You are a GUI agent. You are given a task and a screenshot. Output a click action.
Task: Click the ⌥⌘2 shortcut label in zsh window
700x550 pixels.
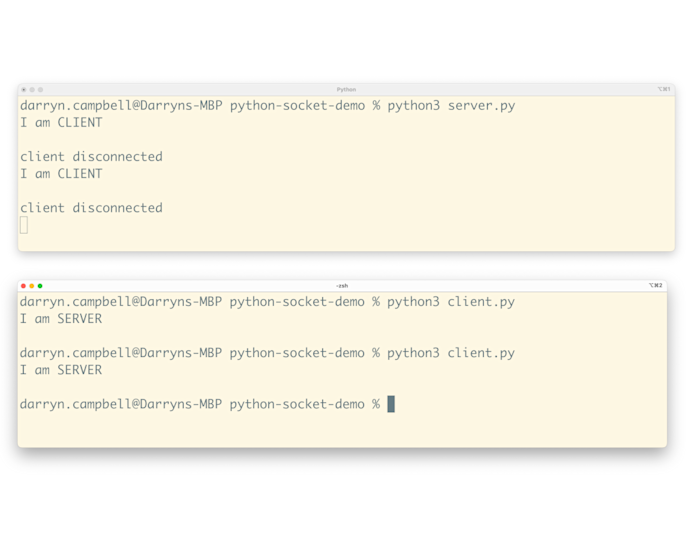point(655,285)
